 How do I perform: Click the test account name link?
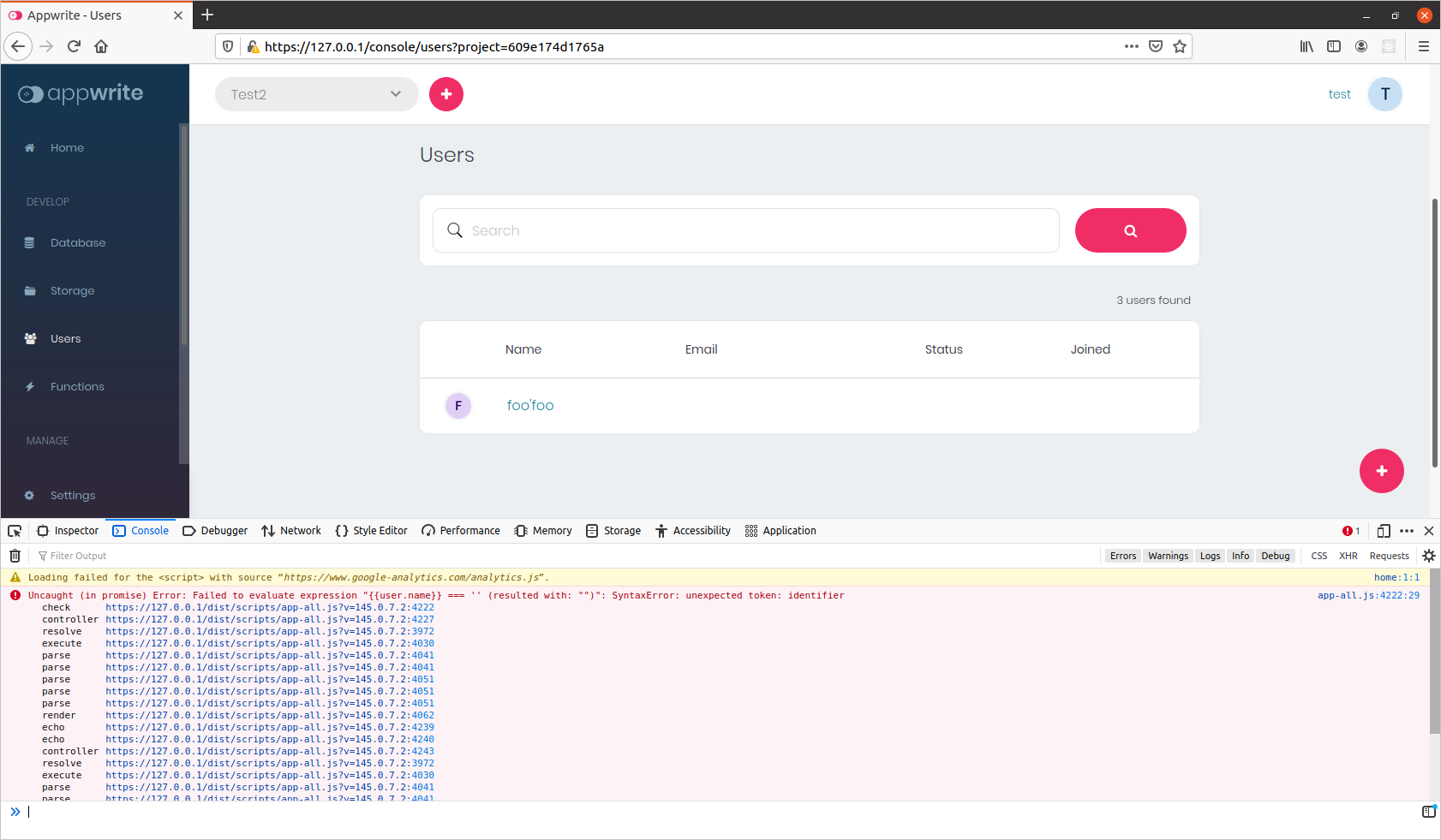pyautogui.click(x=1339, y=94)
